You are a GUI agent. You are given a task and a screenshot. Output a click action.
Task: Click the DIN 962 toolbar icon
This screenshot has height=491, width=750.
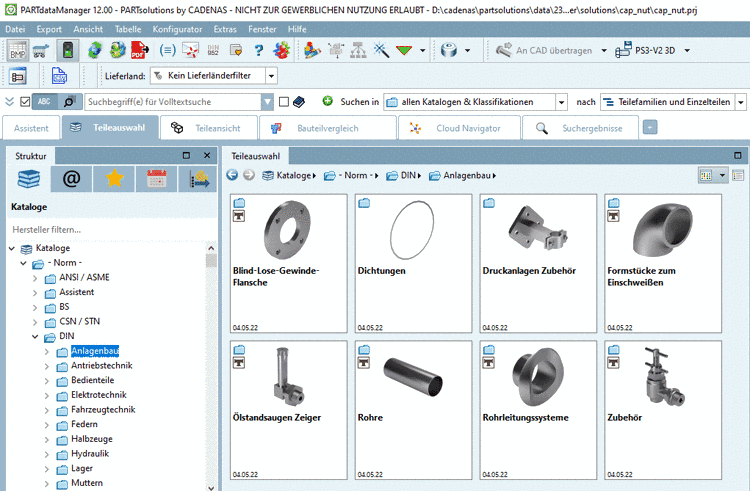point(213,50)
